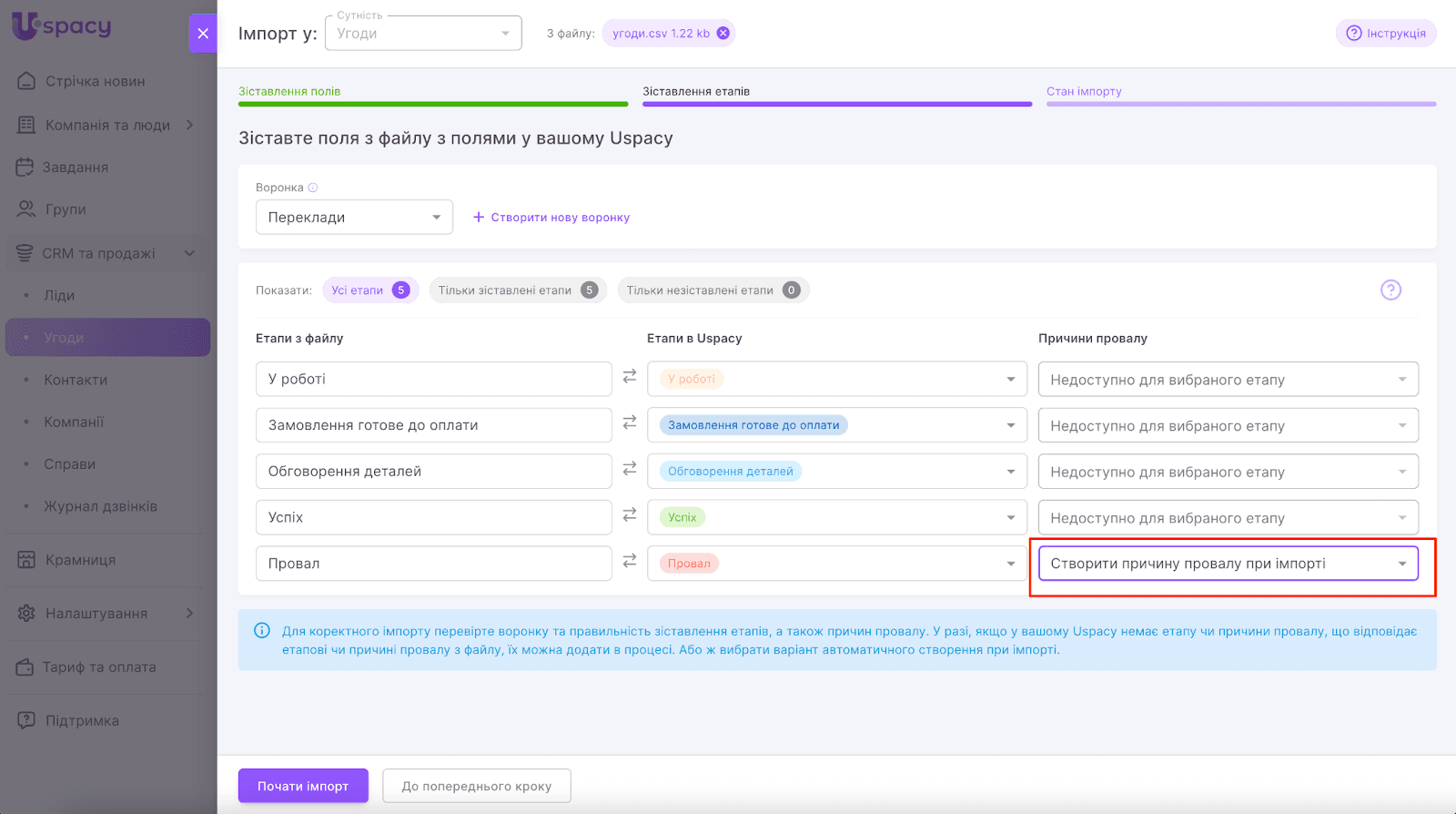This screenshot has height=814, width=1456.
Task: Click the info icon next to Воронка
Action: point(313,188)
